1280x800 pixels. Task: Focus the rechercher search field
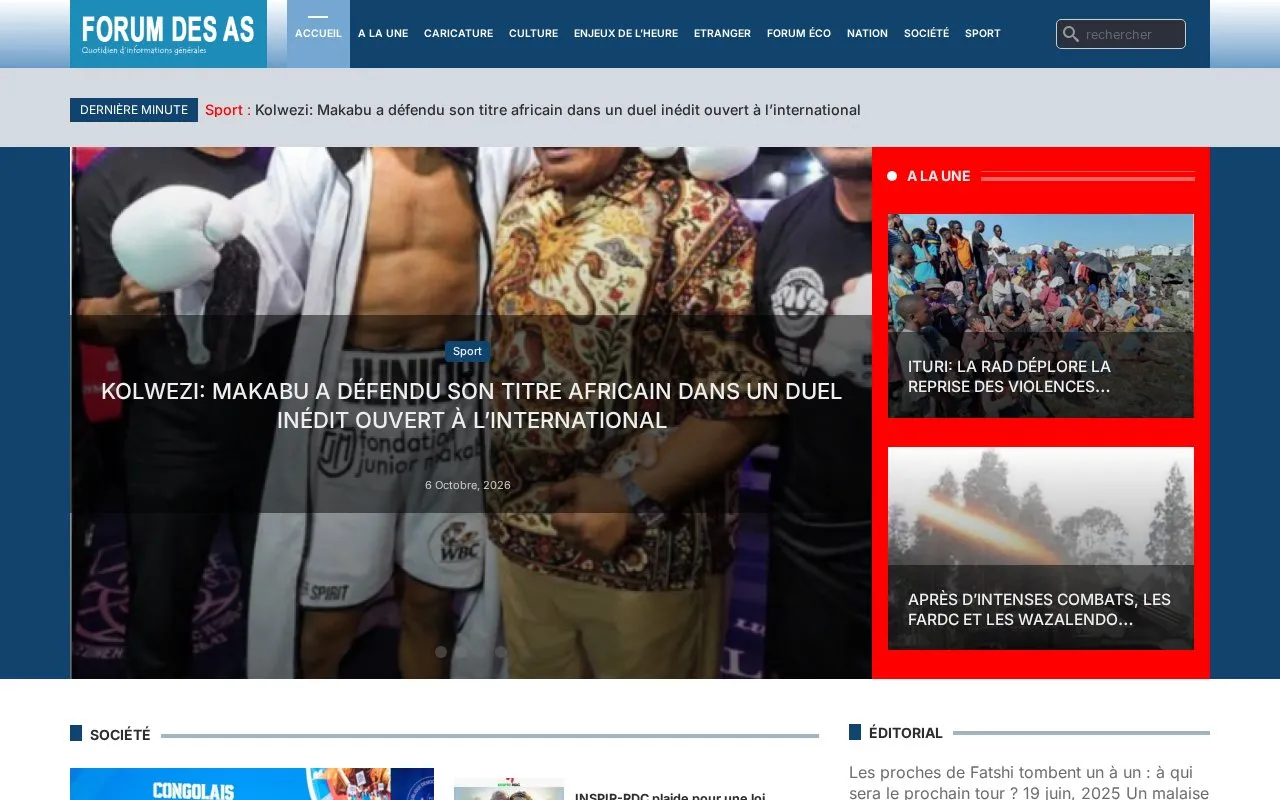coord(1121,34)
